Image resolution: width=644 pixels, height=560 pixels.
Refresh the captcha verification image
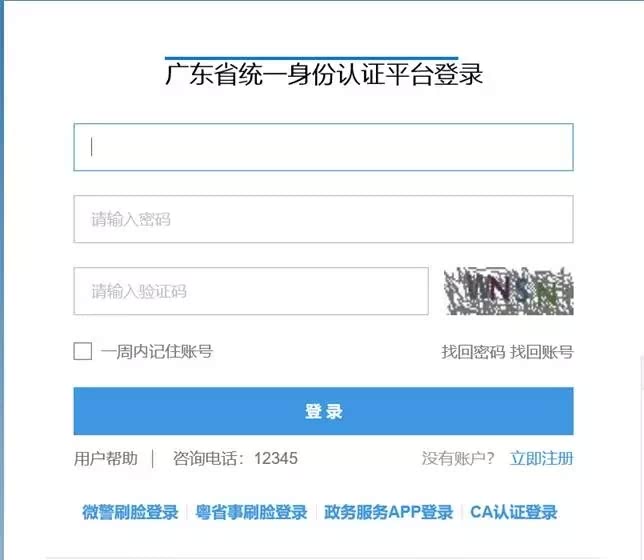pyautogui.click(x=508, y=291)
